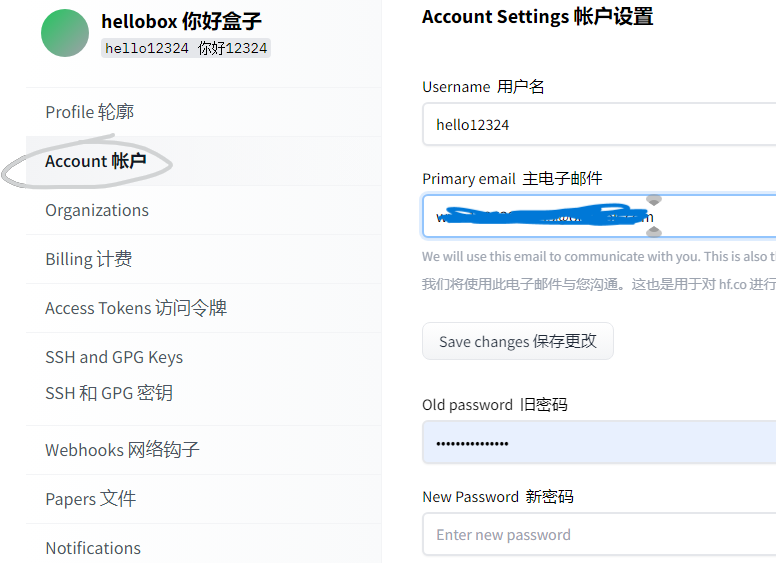Click the hellobox profile name

click(181, 22)
